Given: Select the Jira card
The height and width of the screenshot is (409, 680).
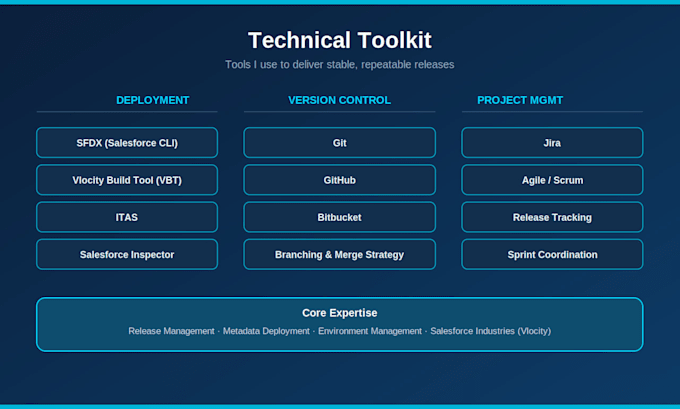Looking at the screenshot, I should (x=552, y=143).
